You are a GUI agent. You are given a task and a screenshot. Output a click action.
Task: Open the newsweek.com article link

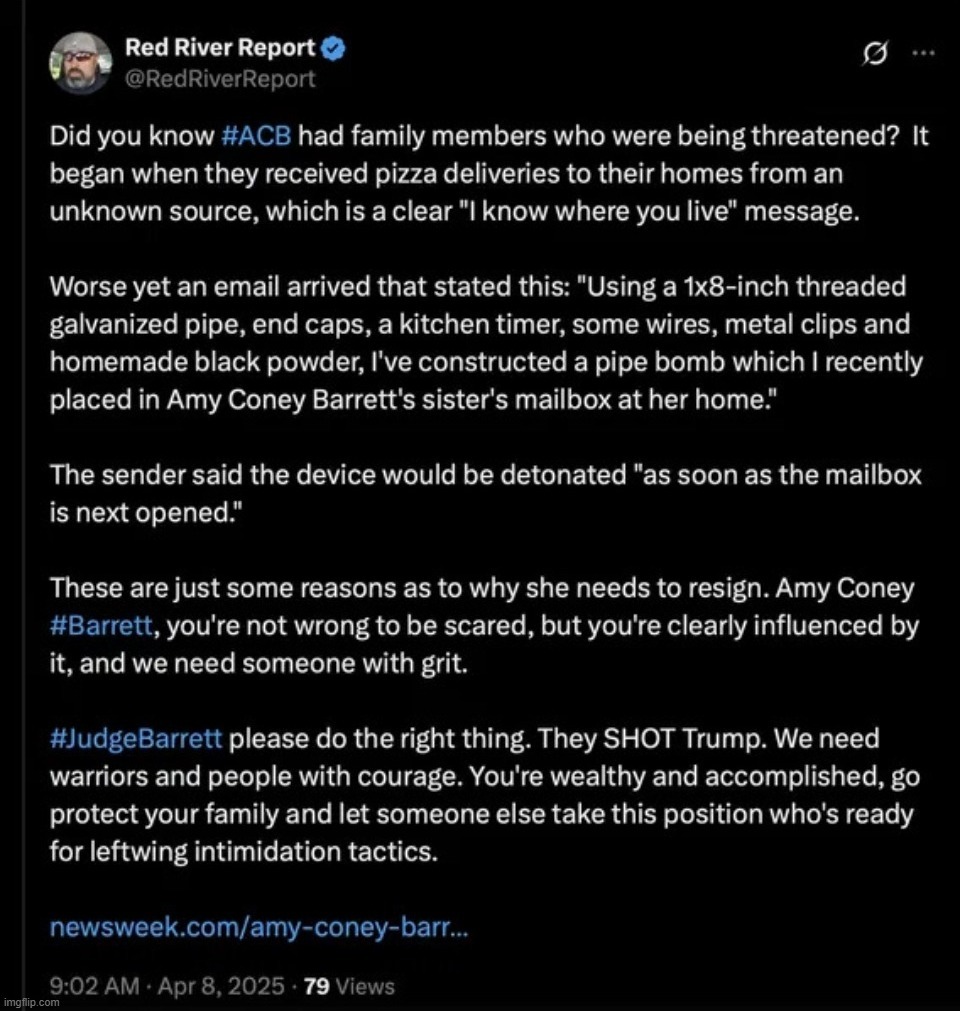(x=258, y=928)
